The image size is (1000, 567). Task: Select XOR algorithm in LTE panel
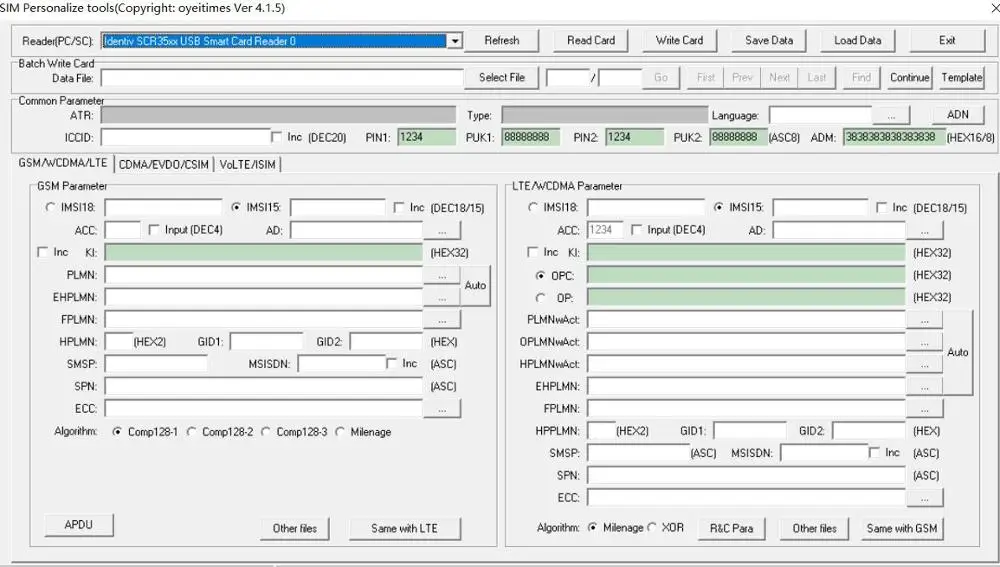(652, 527)
